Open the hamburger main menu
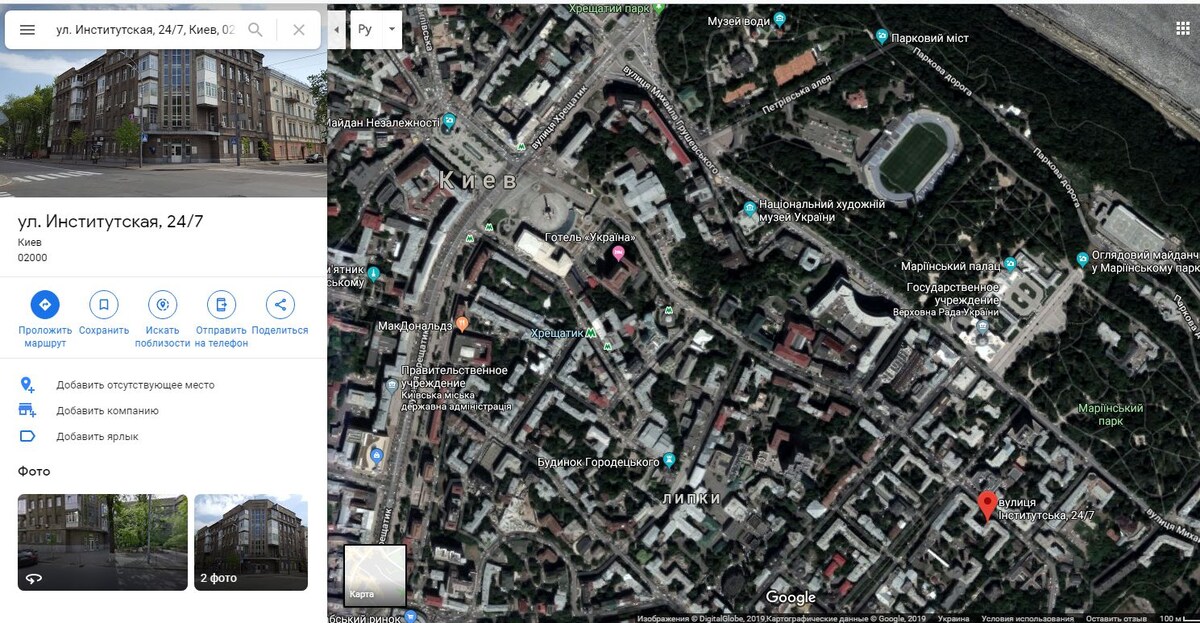This screenshot has height=623, width=1200. pos(27,30)
